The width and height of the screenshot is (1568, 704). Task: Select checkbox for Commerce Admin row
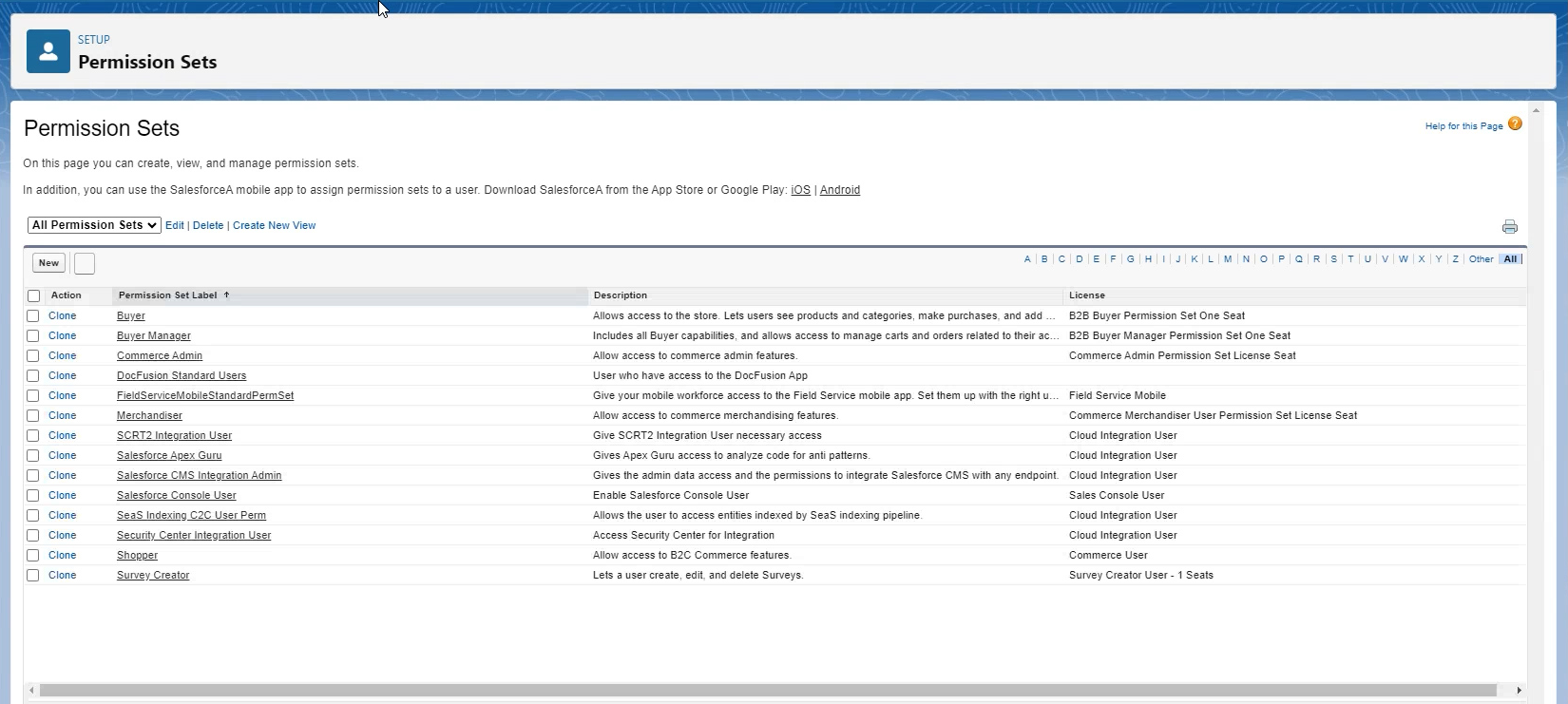33,355
